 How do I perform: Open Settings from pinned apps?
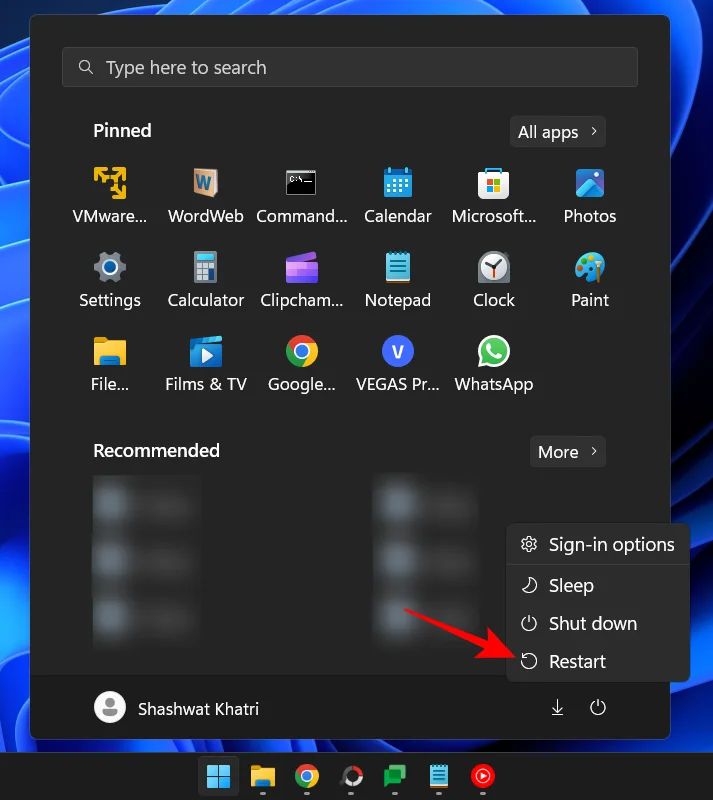[110, 280]
